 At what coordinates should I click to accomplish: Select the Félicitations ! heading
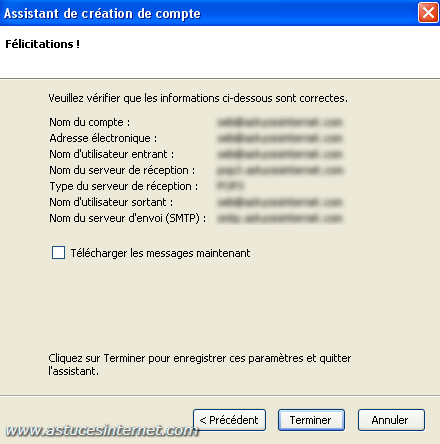42,44
